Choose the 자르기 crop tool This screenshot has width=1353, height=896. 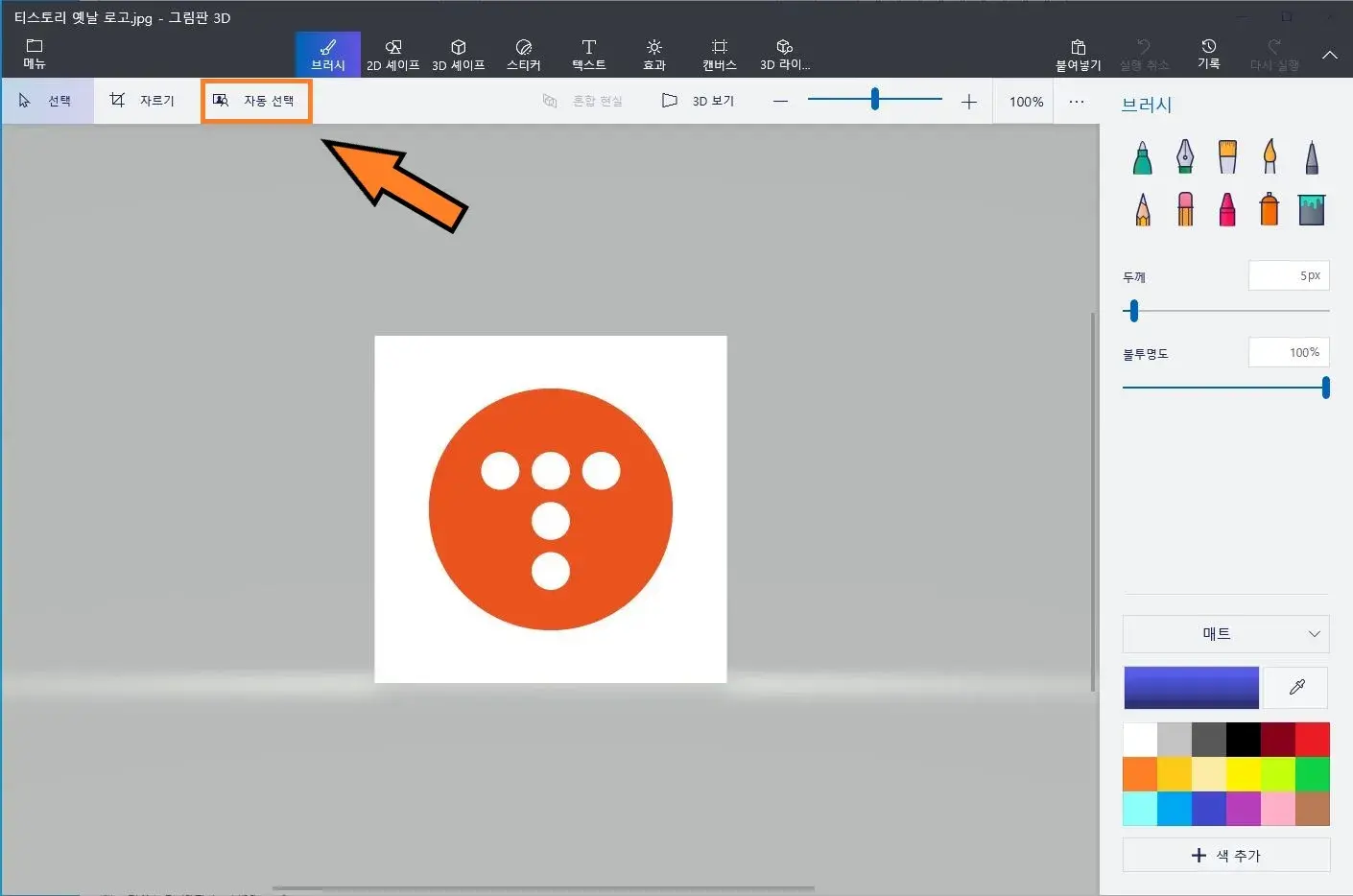[143, 101]
